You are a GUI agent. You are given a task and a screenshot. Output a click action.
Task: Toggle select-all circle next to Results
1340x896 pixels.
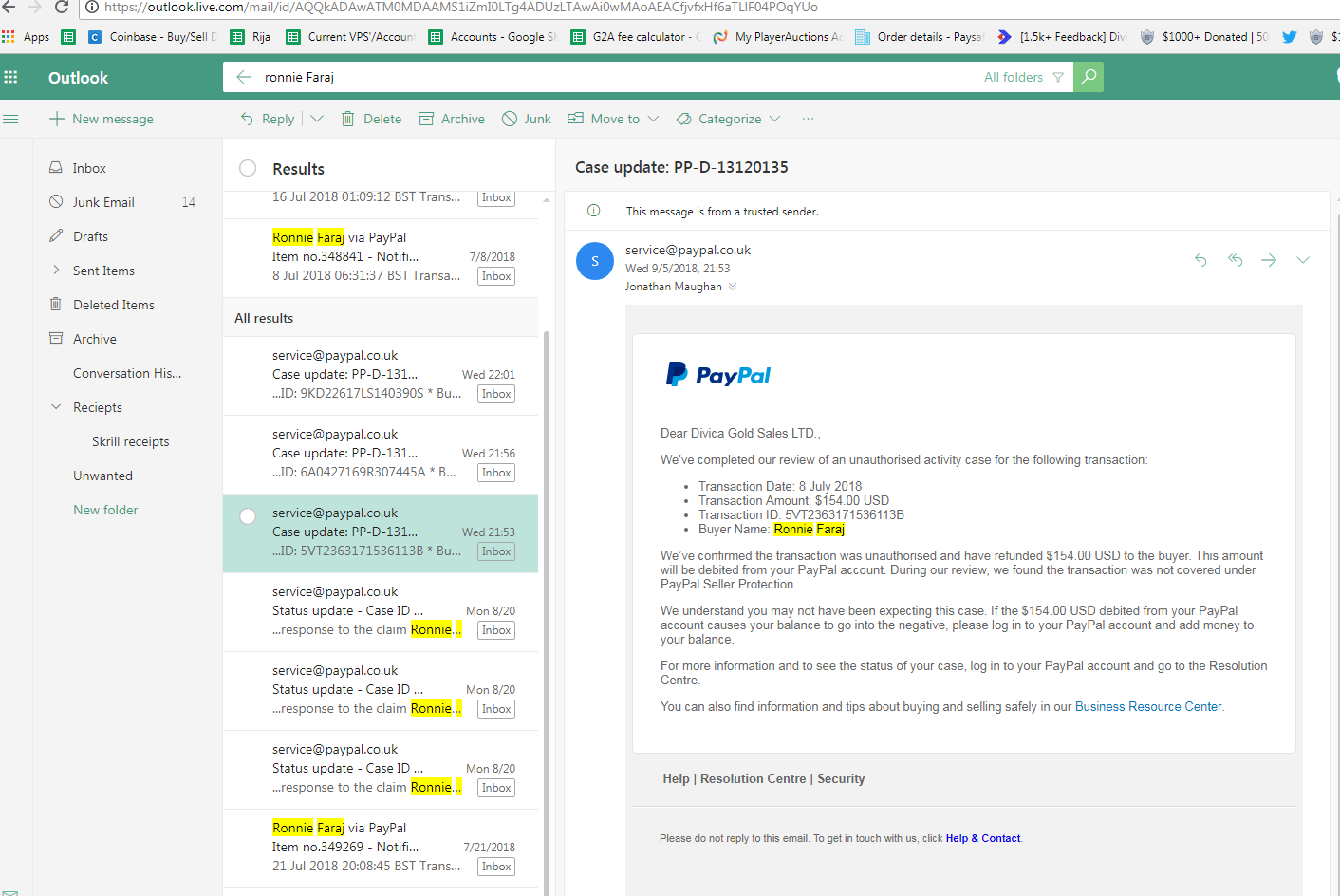point(248,168)
